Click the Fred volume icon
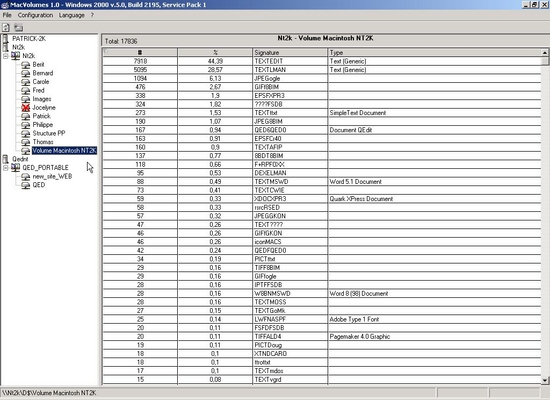550x400 pixels. pos(25,91)
